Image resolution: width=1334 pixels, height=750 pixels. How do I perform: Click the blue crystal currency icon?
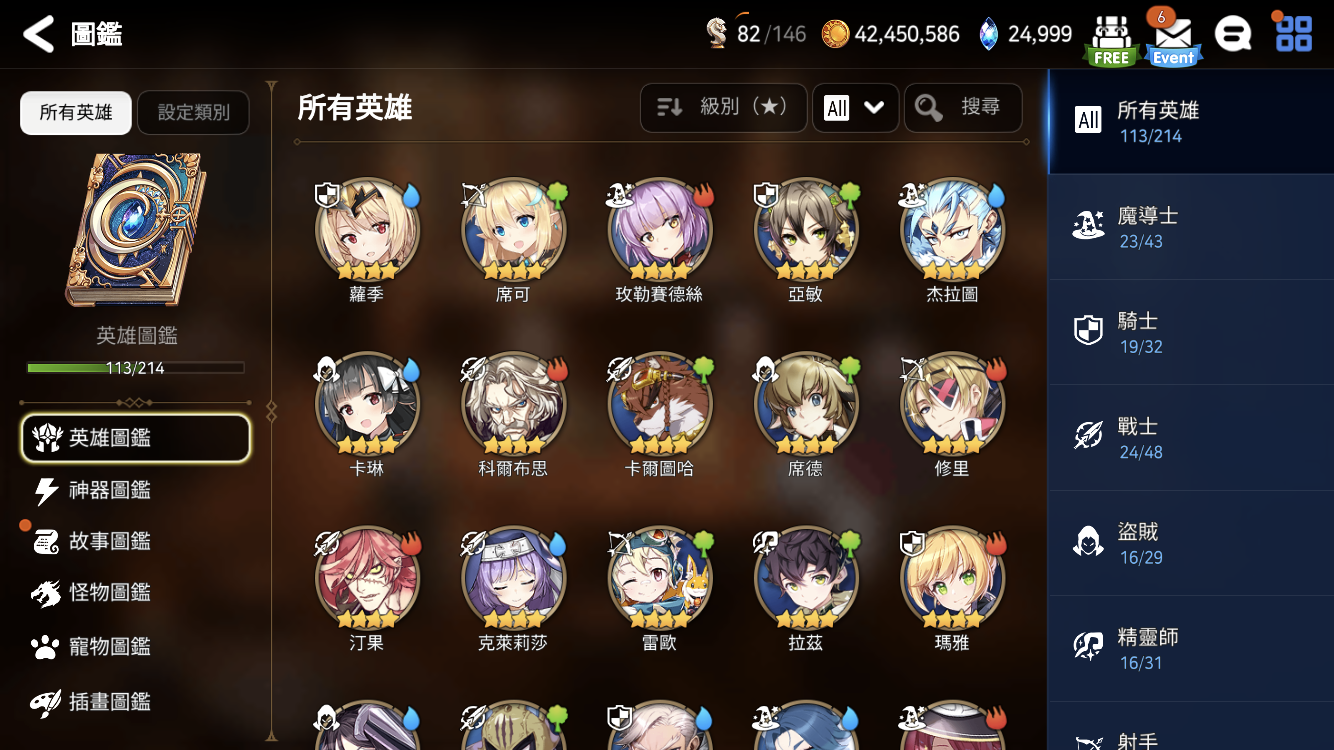point(988,34)
